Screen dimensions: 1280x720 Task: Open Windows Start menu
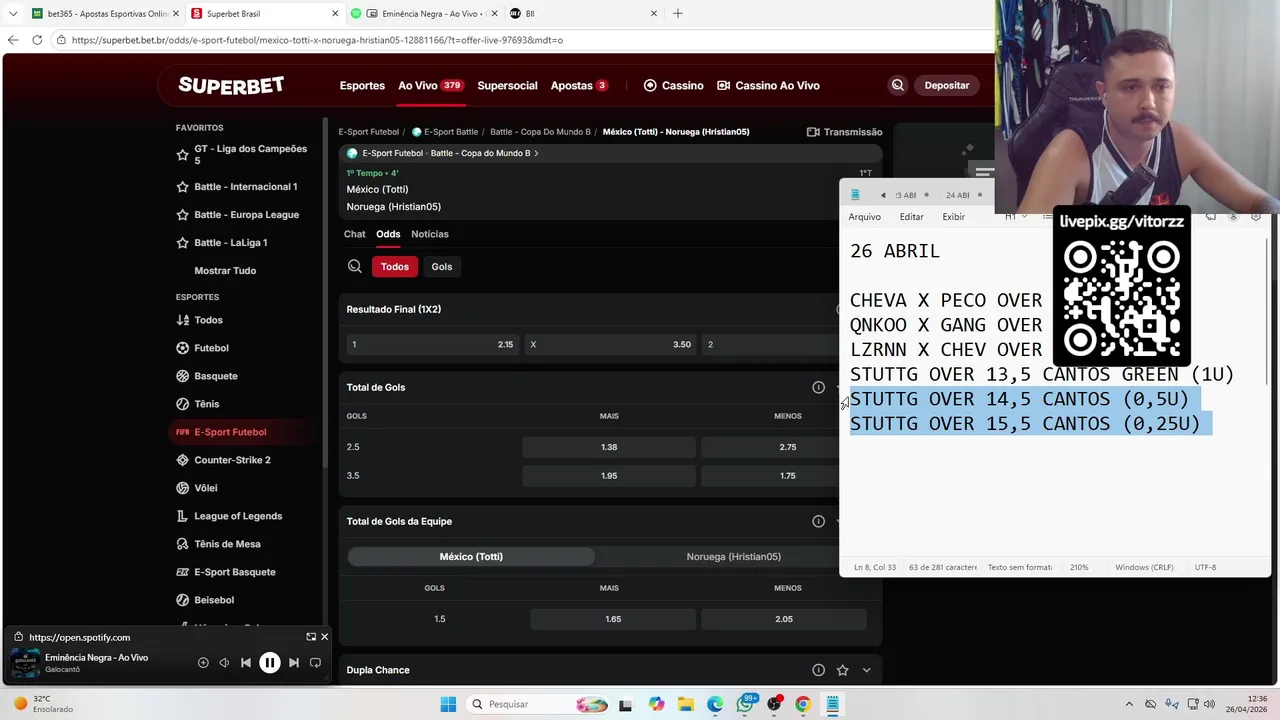[448, 704]
